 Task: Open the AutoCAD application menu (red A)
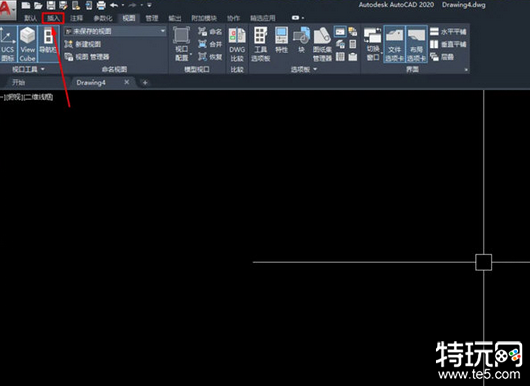click(7, 9)
